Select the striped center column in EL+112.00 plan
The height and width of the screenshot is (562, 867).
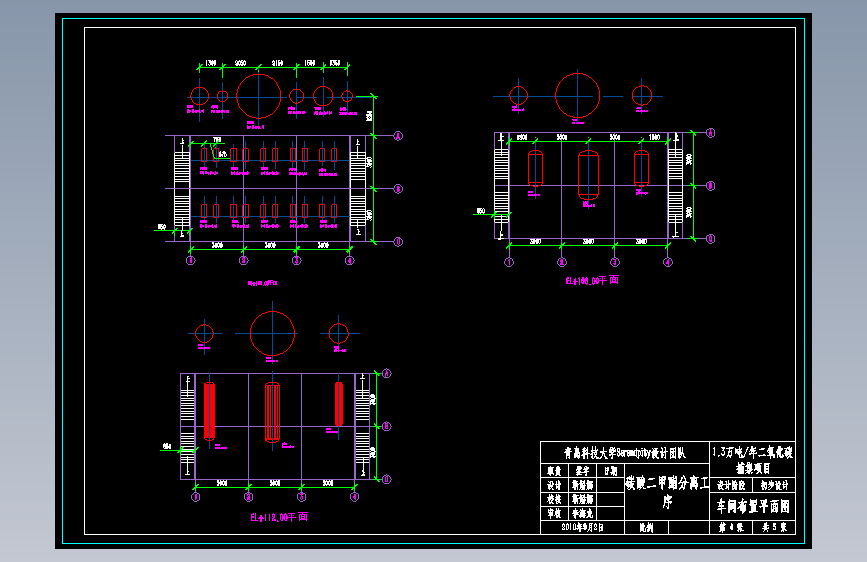coord(272,412)
